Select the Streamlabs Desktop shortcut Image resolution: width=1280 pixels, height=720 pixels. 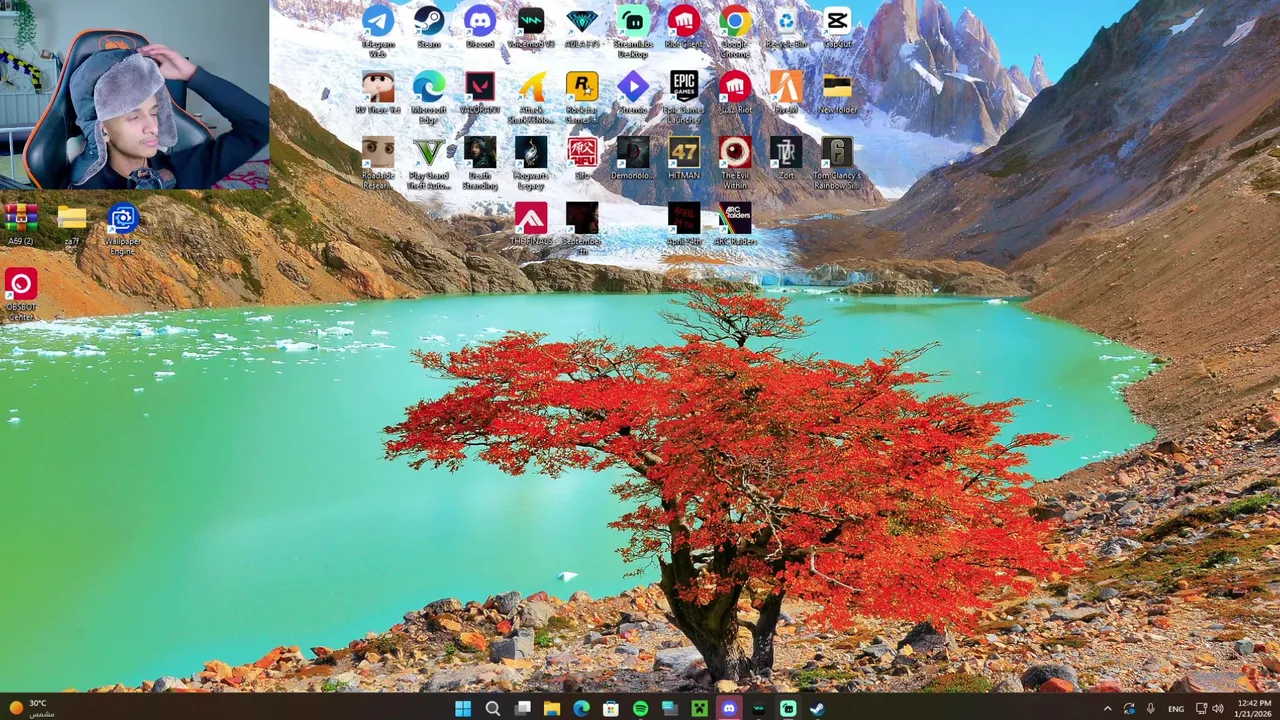coord(633,30)
